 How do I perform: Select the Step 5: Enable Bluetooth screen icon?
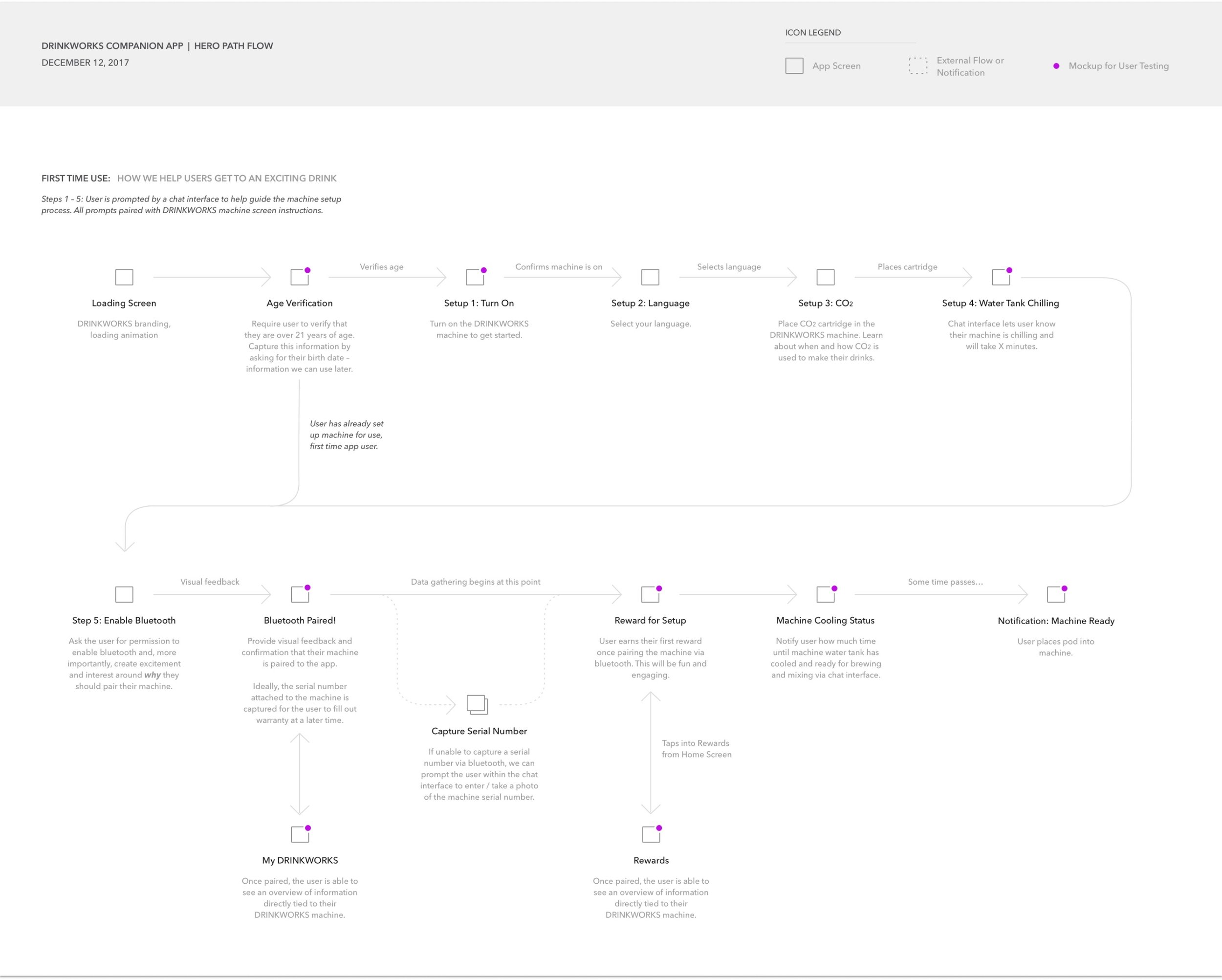pyautogui.click(x=124, y=594)
